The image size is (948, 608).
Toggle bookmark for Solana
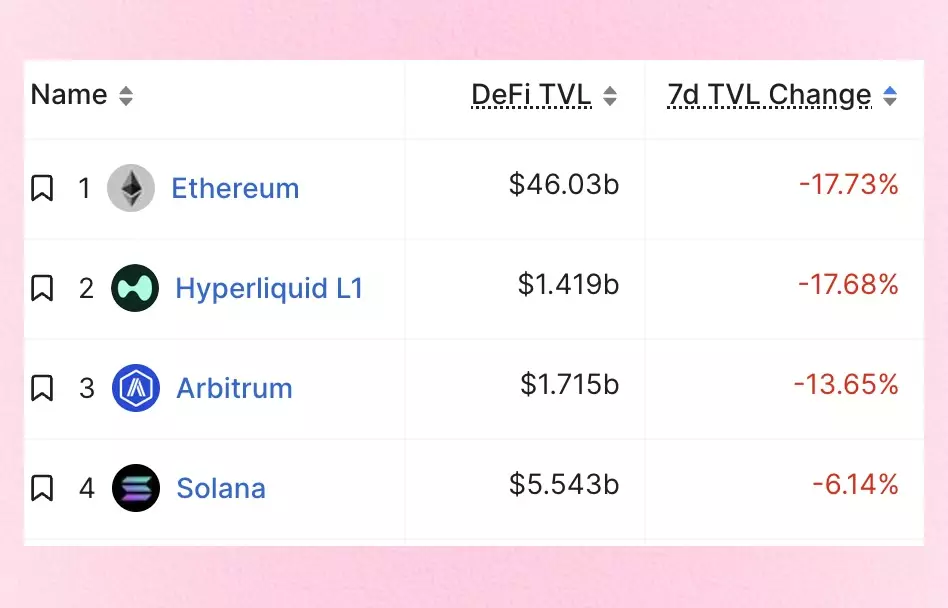[42, 488]
